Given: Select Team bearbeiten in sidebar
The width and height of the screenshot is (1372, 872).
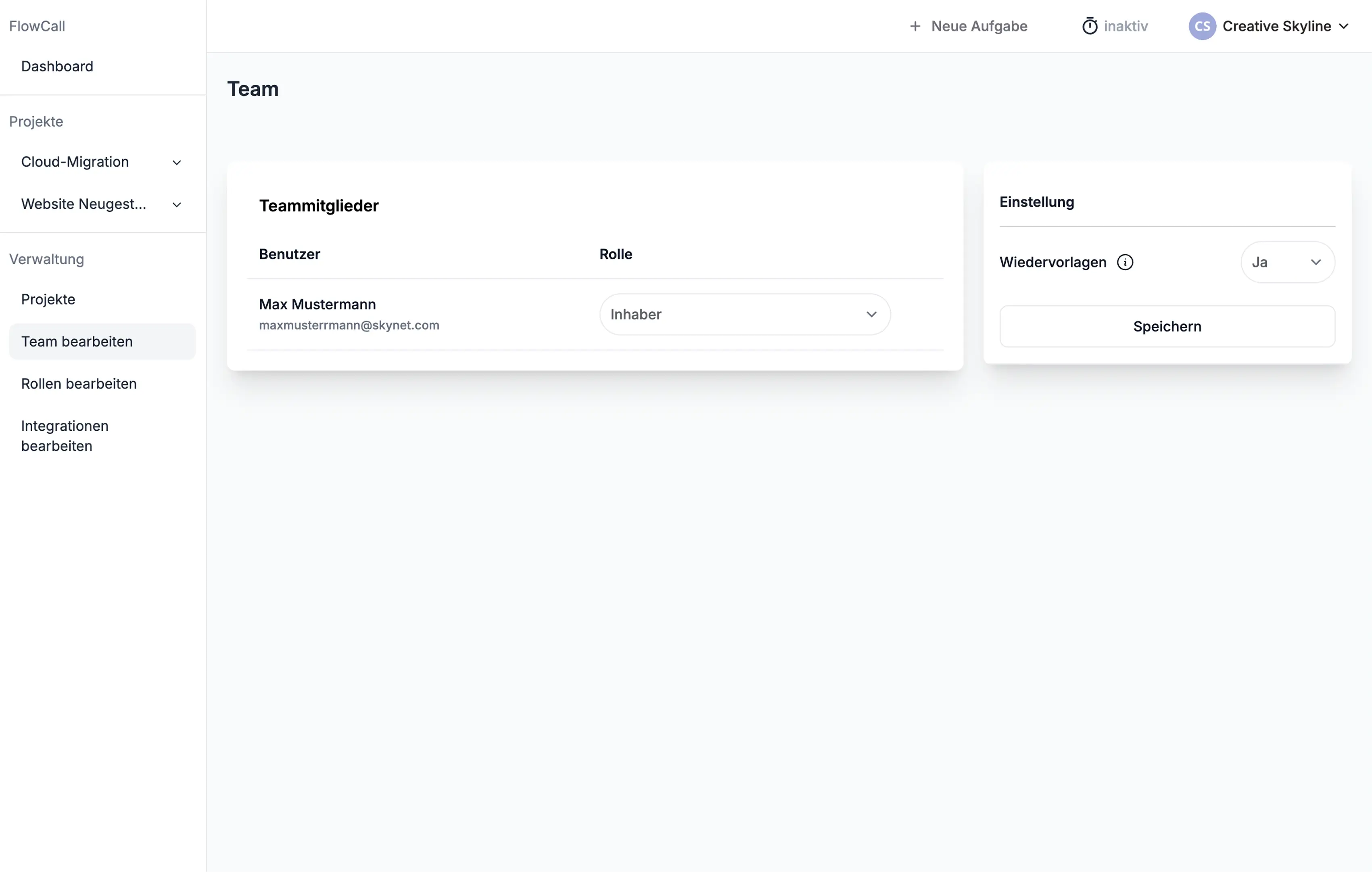Looking at the screenshot, I should click(x=77, y=341).
